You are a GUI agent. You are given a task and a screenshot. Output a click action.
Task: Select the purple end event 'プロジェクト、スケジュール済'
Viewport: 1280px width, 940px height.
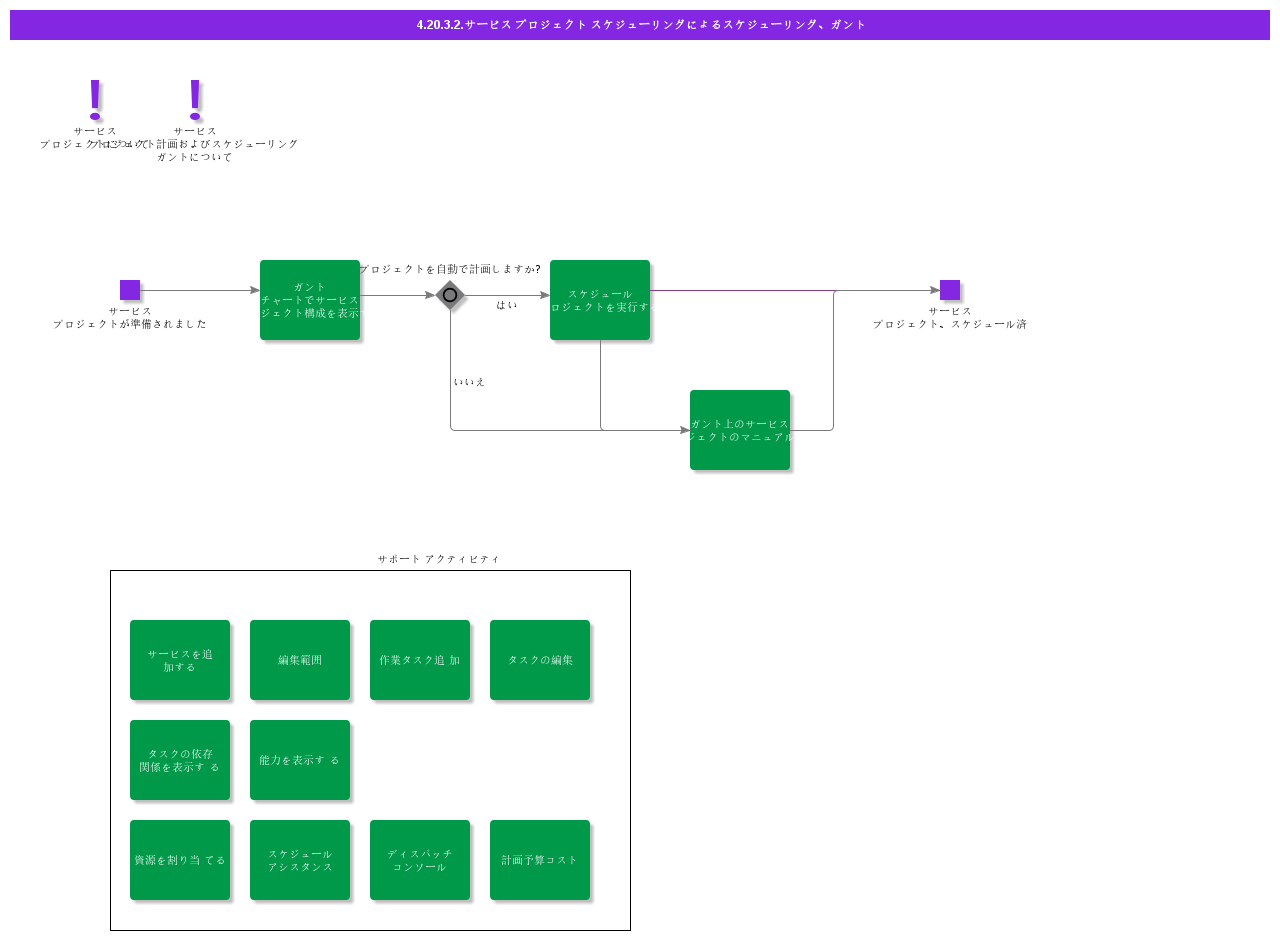(x=950, y=290)
